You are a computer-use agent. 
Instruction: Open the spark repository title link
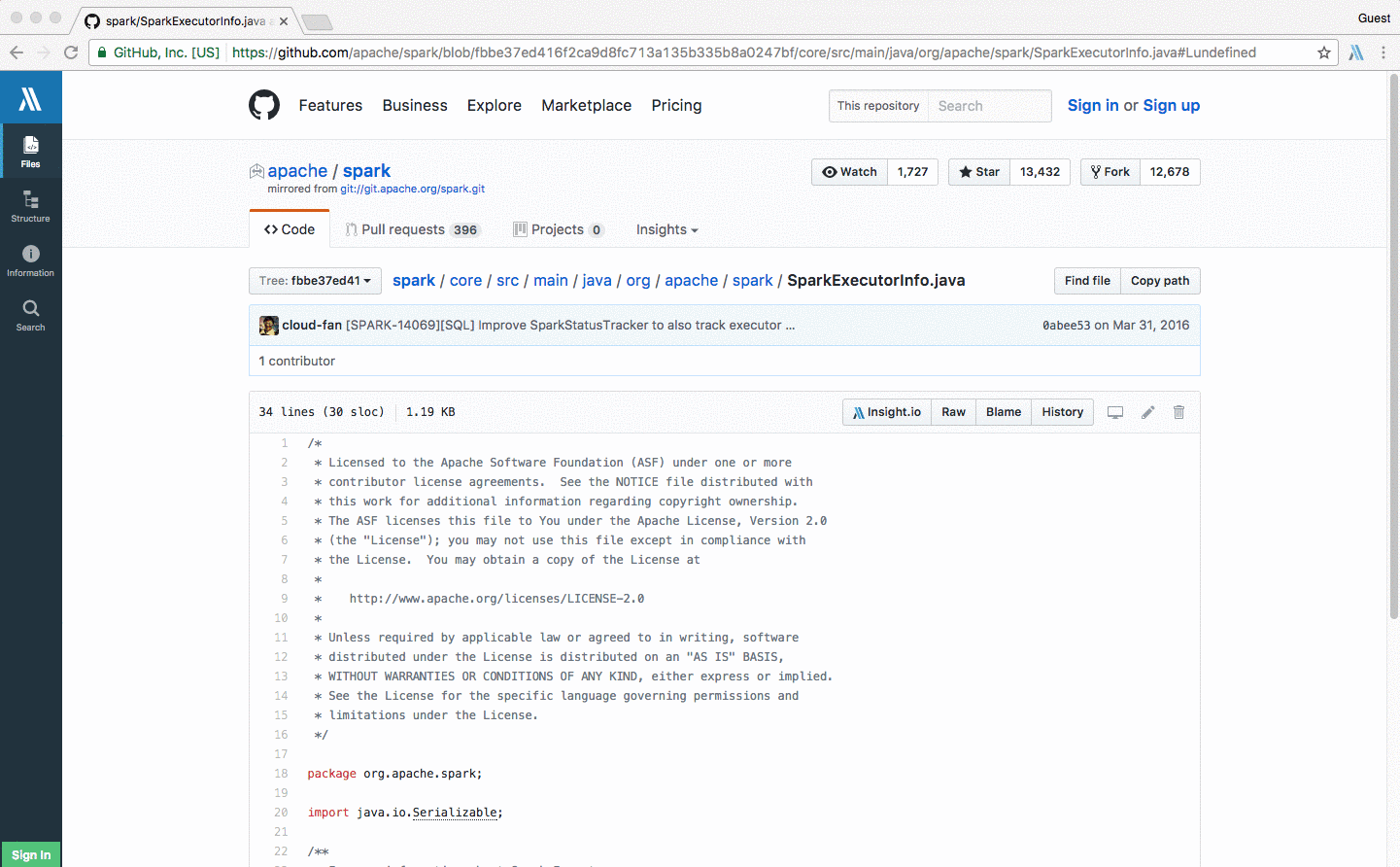pos(366,171)
